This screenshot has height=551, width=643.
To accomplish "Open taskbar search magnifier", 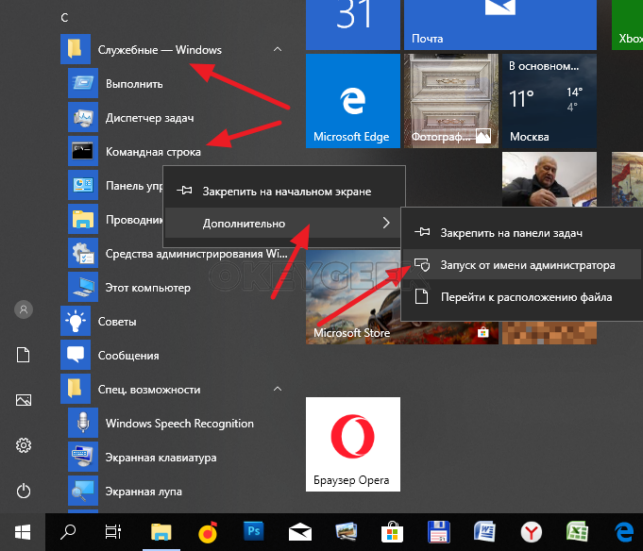I will [68, 532].
